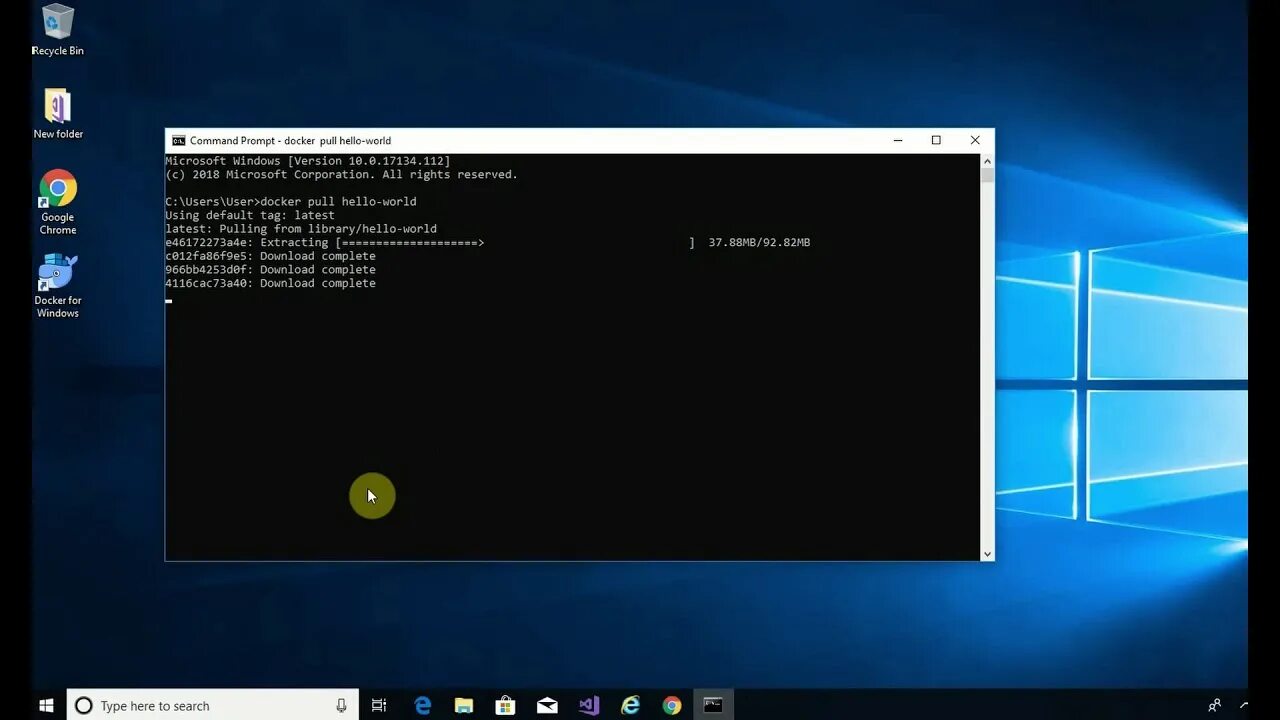Show hidden system tray icons
Image resolution: width=1280 pixels, height=720 pixels.
click(1243, 706)
